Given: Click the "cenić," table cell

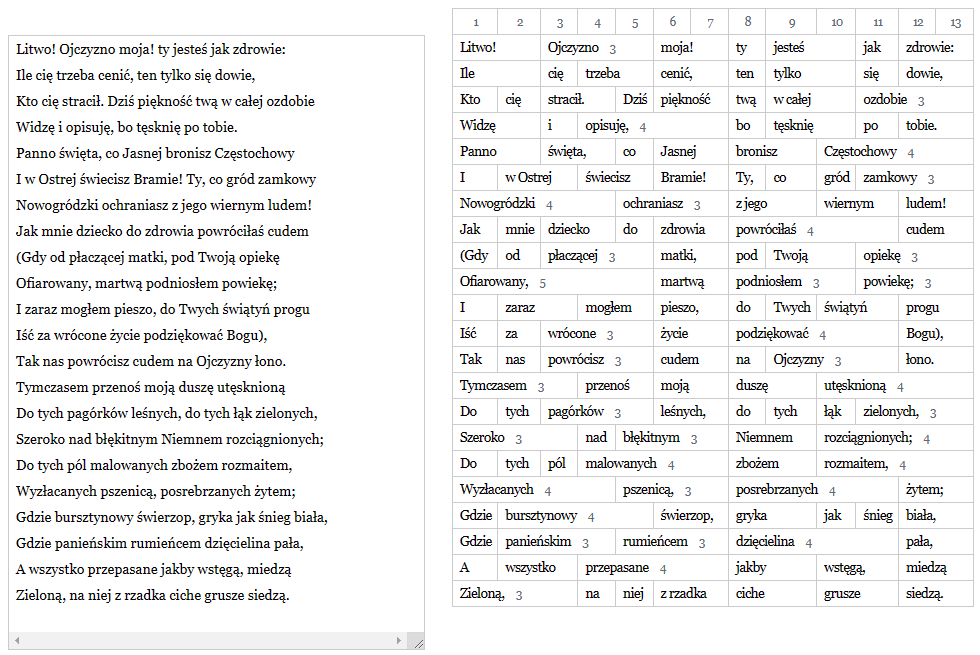Looking at the screenshot, I should [691, 74].
